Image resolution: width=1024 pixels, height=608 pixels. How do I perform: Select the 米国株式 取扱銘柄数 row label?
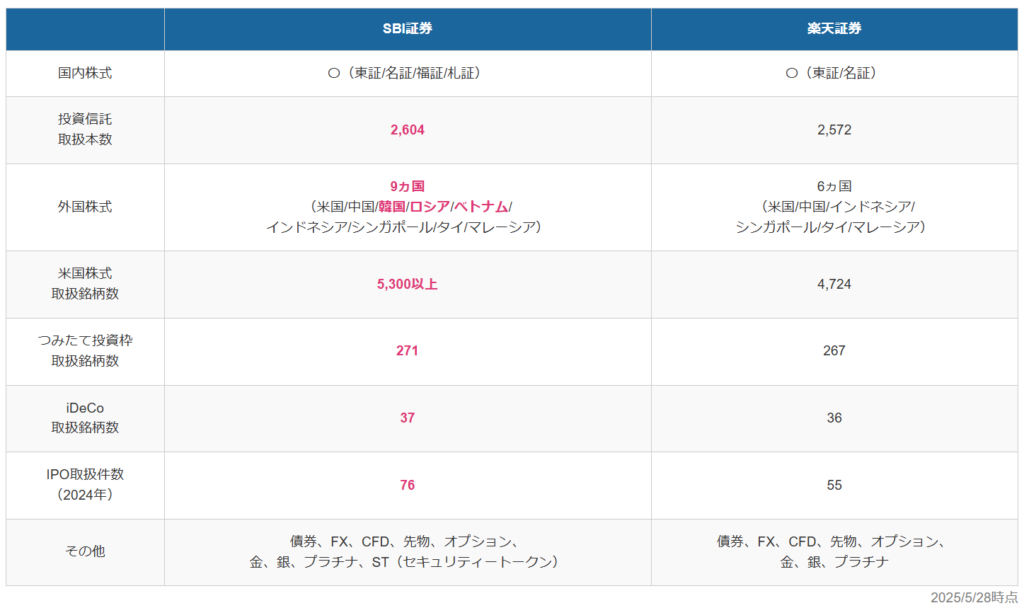(85, 283)
